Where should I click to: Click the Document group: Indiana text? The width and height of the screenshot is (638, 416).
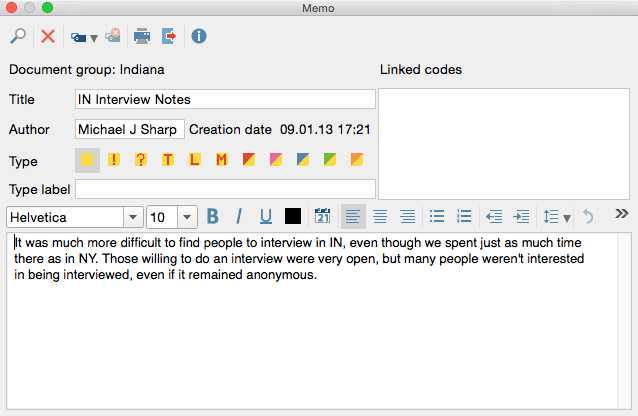click(x=87, y=70)
